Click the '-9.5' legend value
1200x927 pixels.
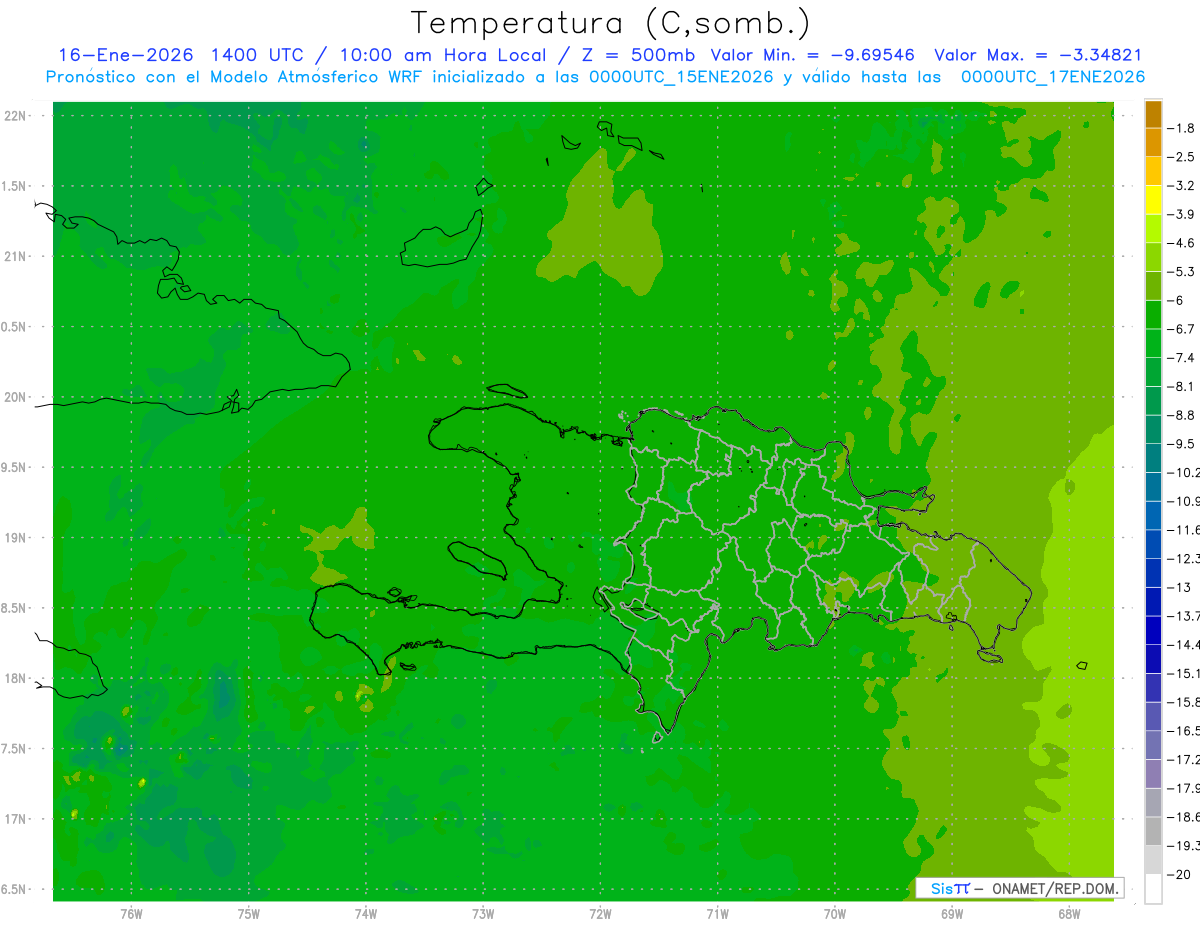pyautogui.click(x=1182, y=443)
